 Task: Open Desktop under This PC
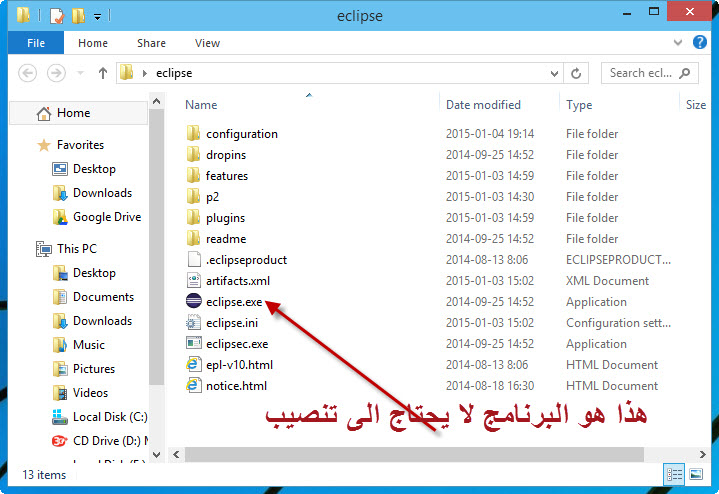84,273
